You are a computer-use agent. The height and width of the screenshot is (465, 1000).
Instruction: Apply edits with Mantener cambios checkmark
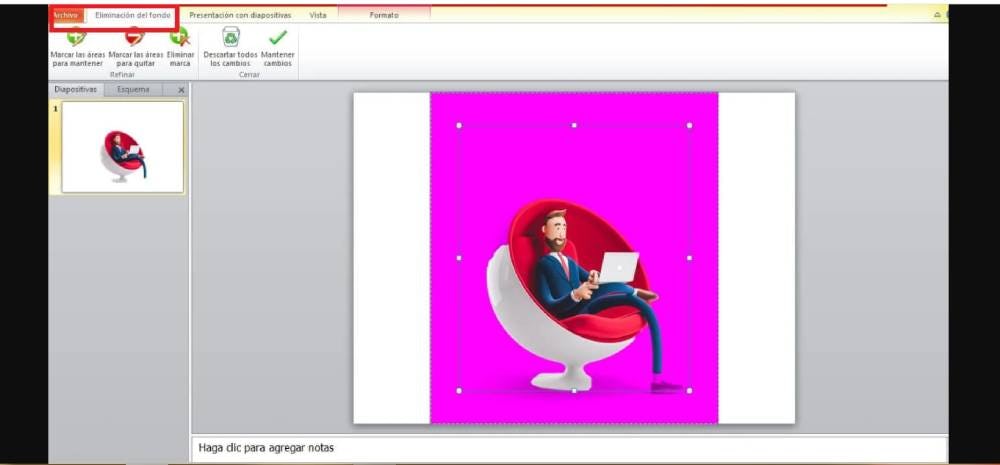tap(277, 38)
